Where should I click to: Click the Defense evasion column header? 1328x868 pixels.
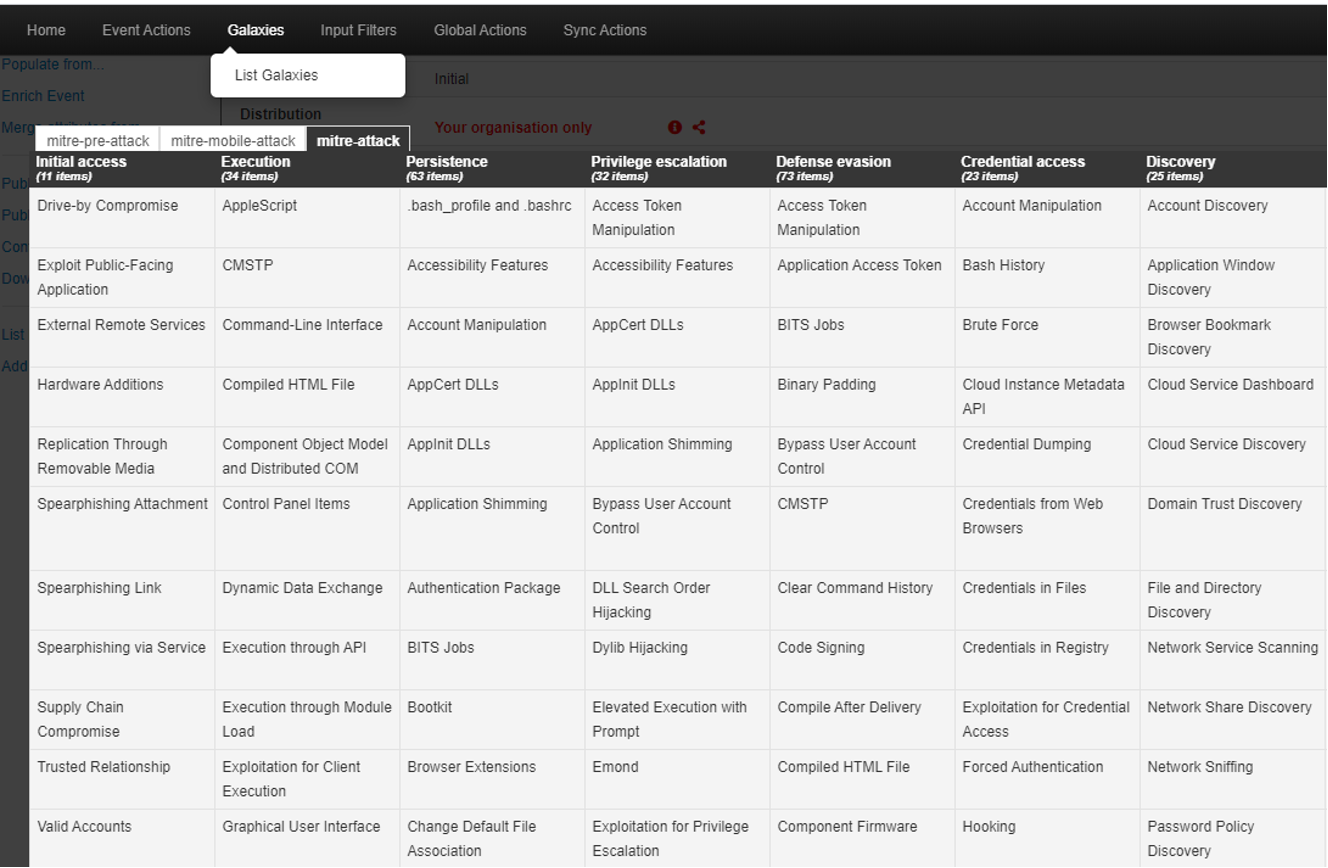(862, 168)
